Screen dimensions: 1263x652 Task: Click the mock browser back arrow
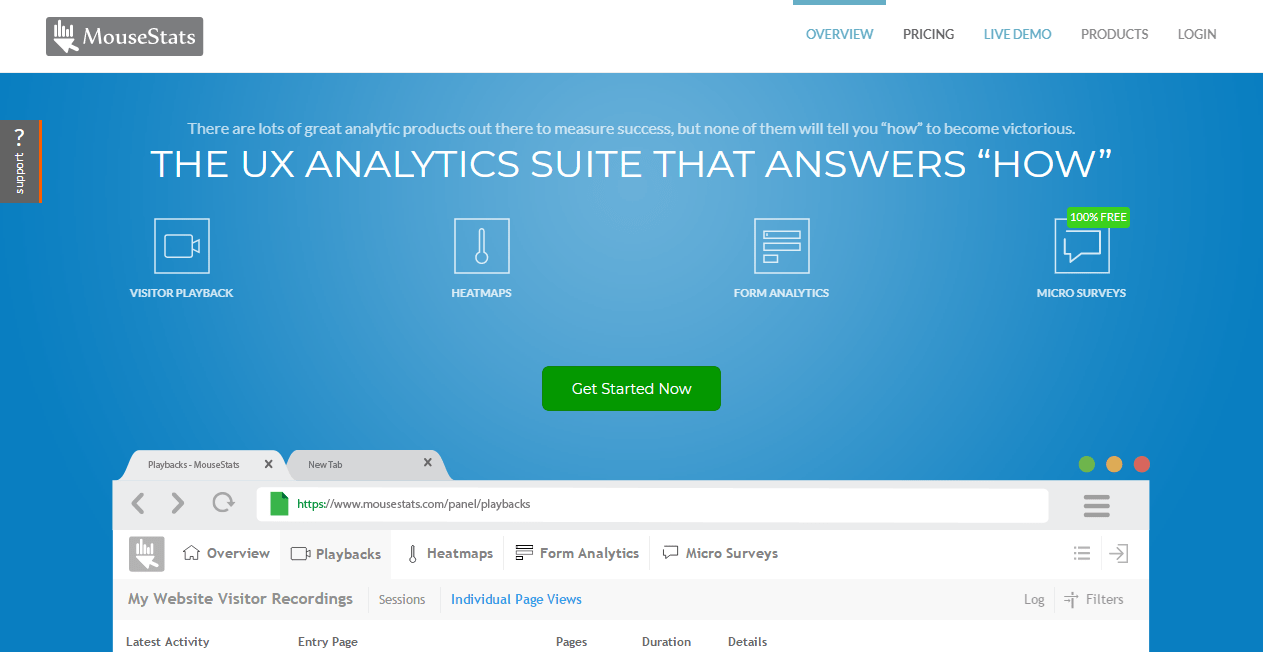point(139,503)
